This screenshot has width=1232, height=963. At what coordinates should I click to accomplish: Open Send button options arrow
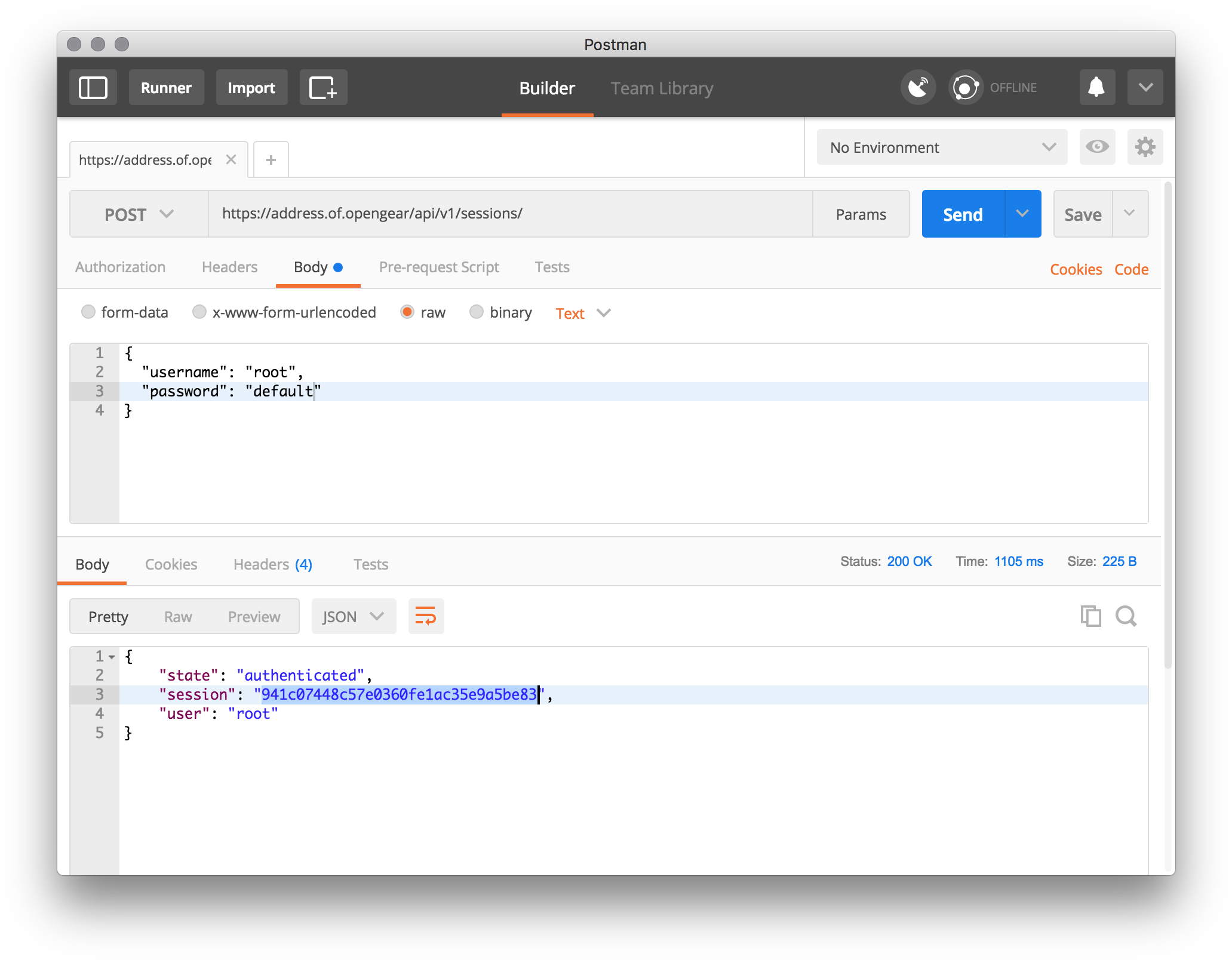tap(1023, 214)
